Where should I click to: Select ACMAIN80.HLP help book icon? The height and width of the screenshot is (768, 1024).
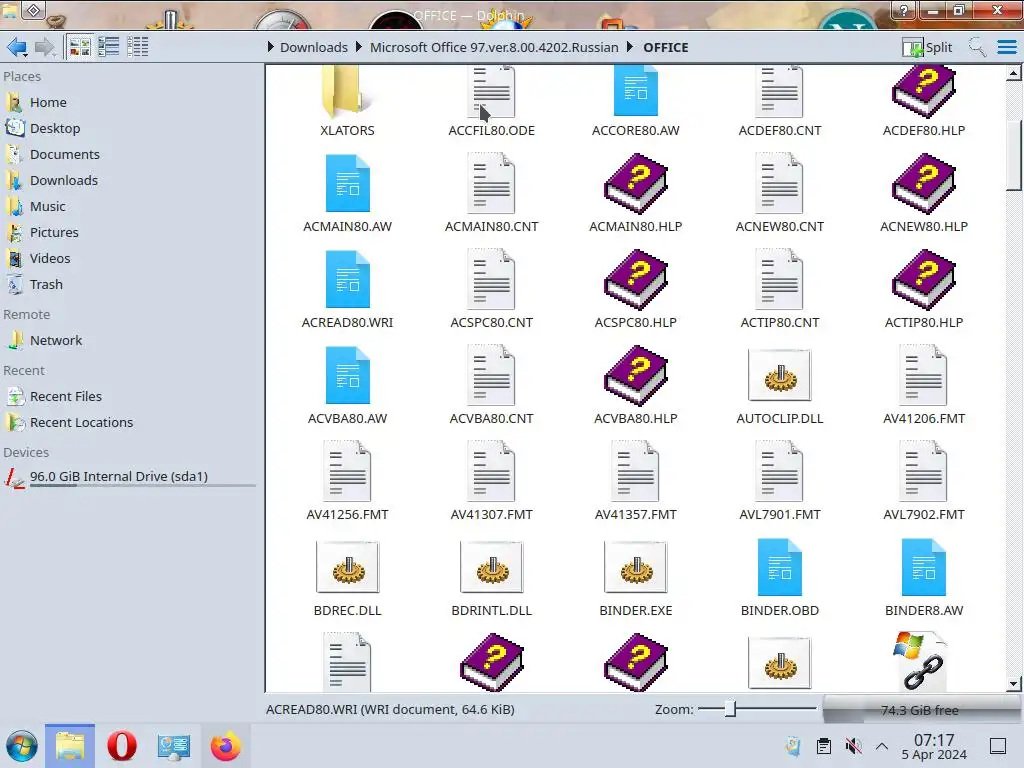coord(636,184)
